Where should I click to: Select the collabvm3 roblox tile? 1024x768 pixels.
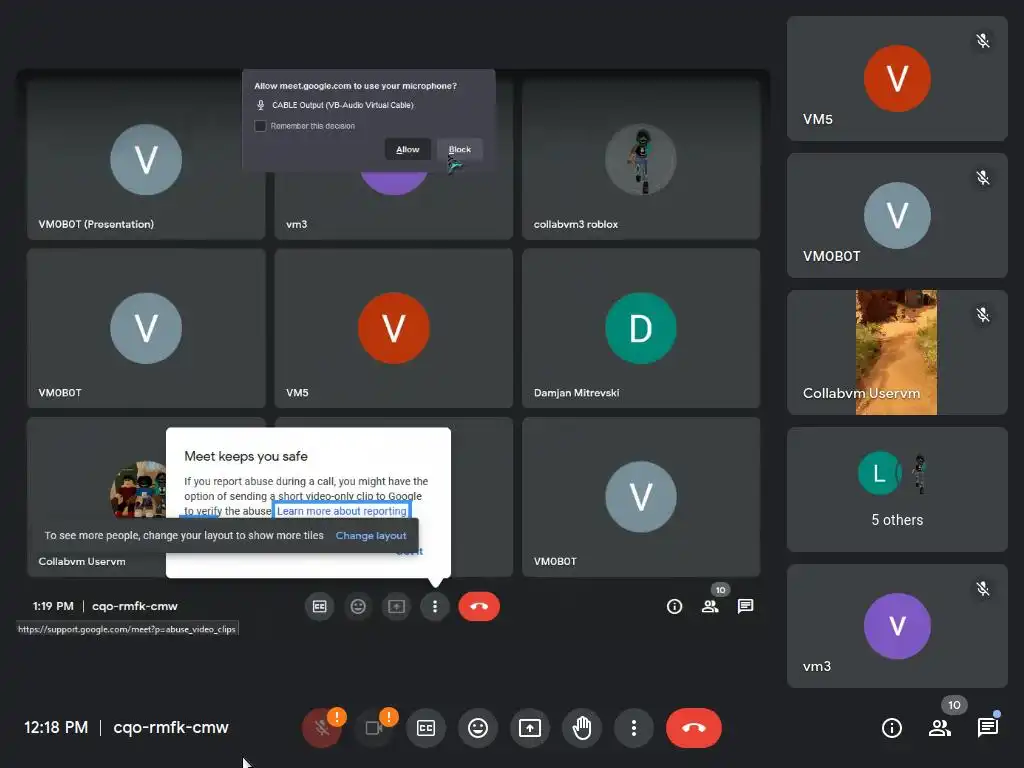(x=641, y=159)
